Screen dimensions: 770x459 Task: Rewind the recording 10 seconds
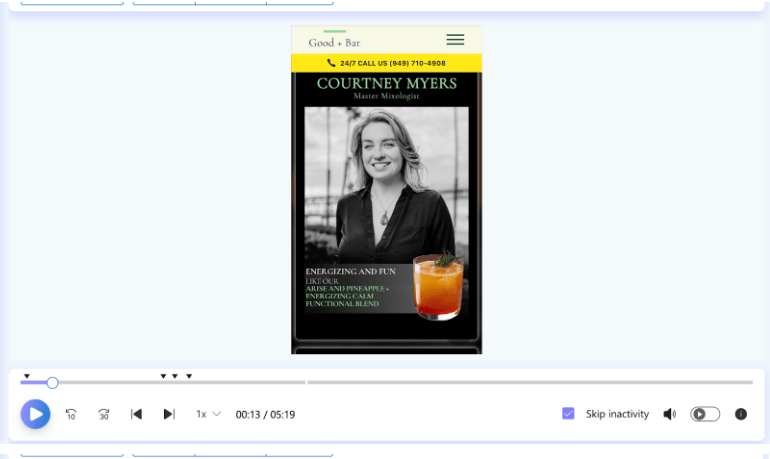[x=71, y=414]
